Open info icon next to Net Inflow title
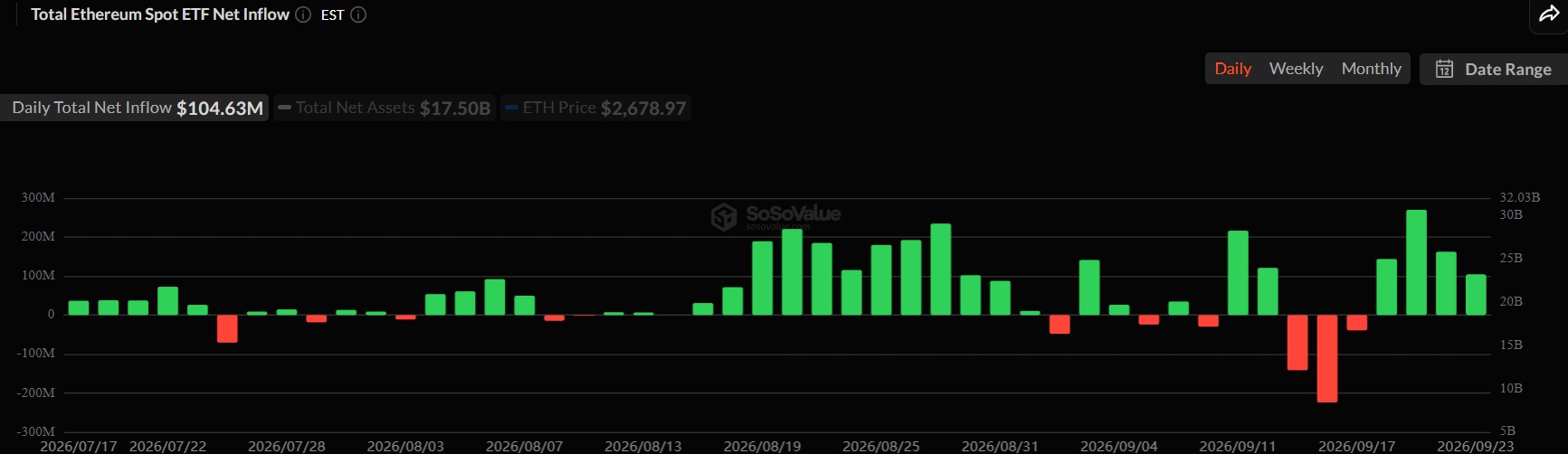 pyautogui.click(x=303, y=14)
